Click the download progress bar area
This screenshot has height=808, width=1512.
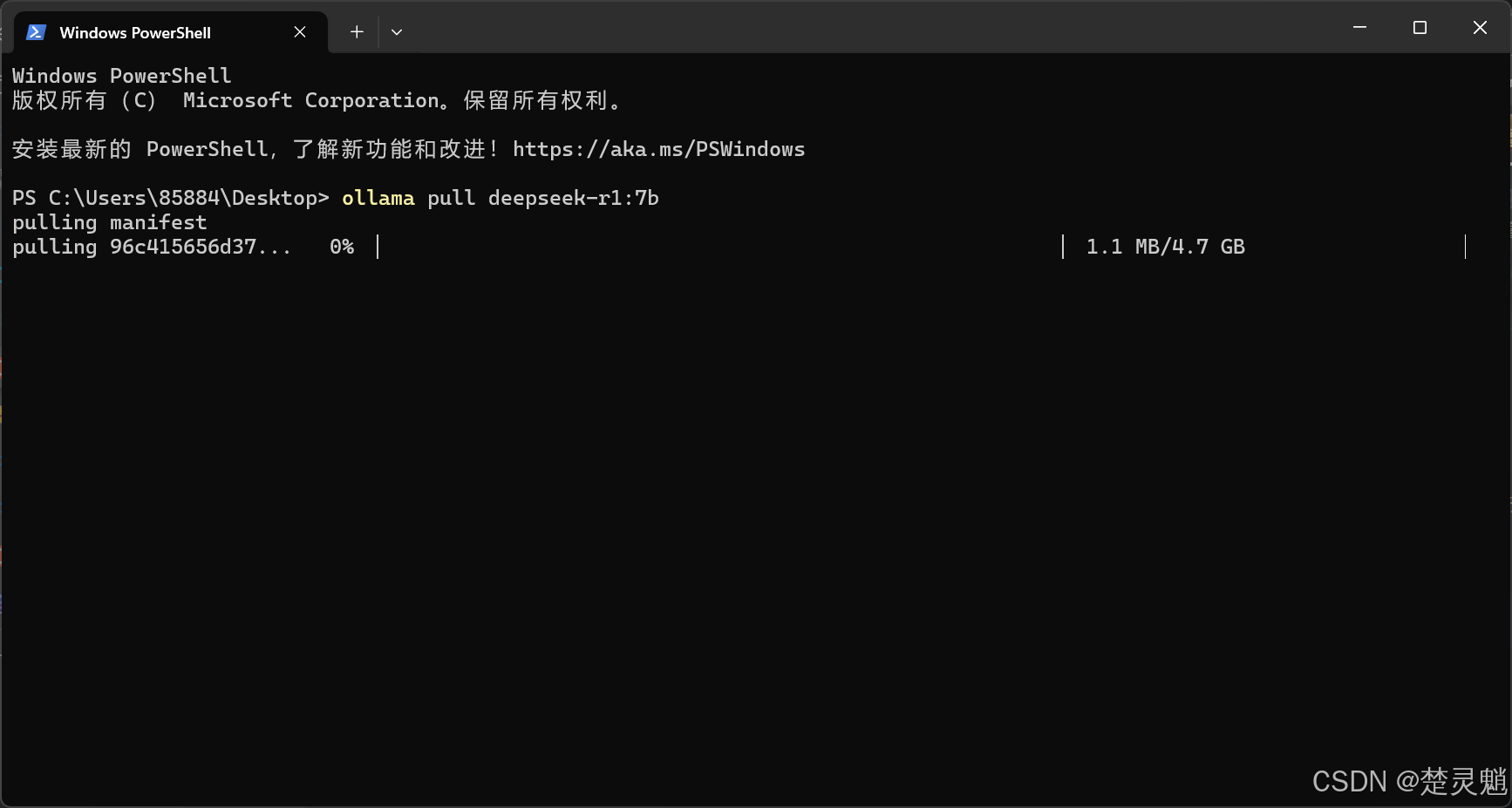pyautogui.click(x=720, y=247)
